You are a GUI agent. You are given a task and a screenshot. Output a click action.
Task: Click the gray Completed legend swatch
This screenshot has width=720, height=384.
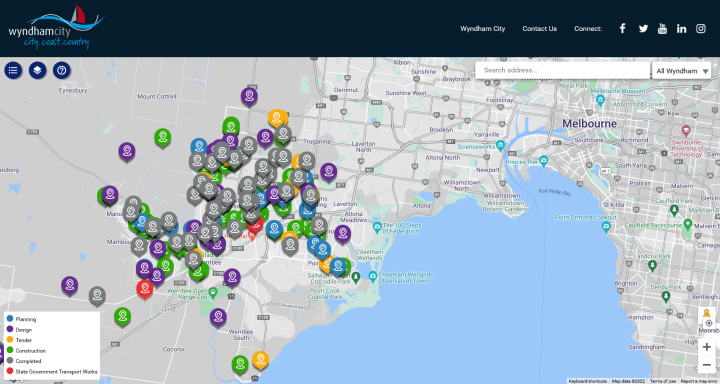point(10,361)
